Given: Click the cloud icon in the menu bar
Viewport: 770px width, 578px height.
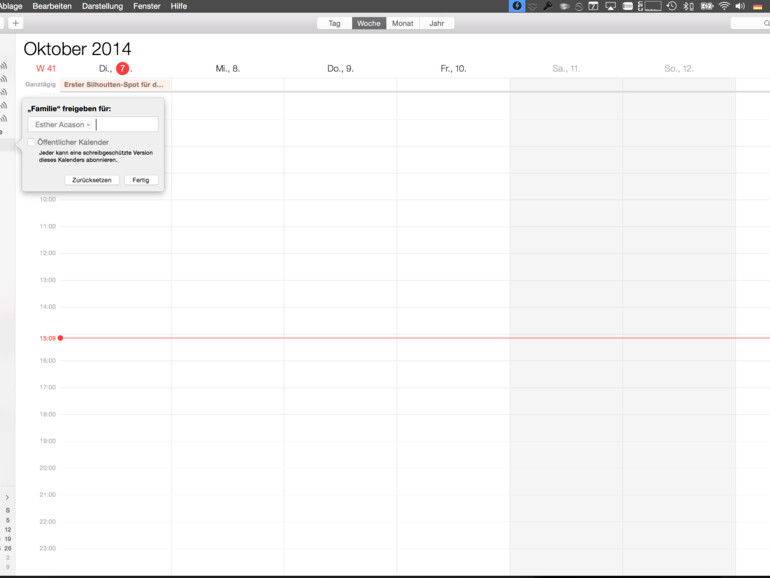Looking at the screenshot, I should [x=564, y=6].
